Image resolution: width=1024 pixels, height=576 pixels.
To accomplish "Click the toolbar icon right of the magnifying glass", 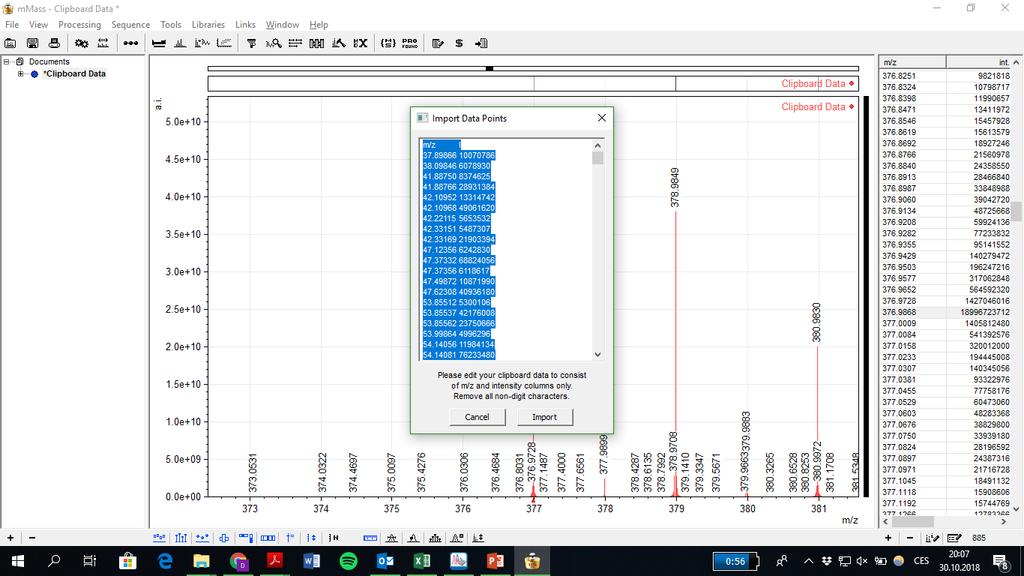I will tap(295, 43).
